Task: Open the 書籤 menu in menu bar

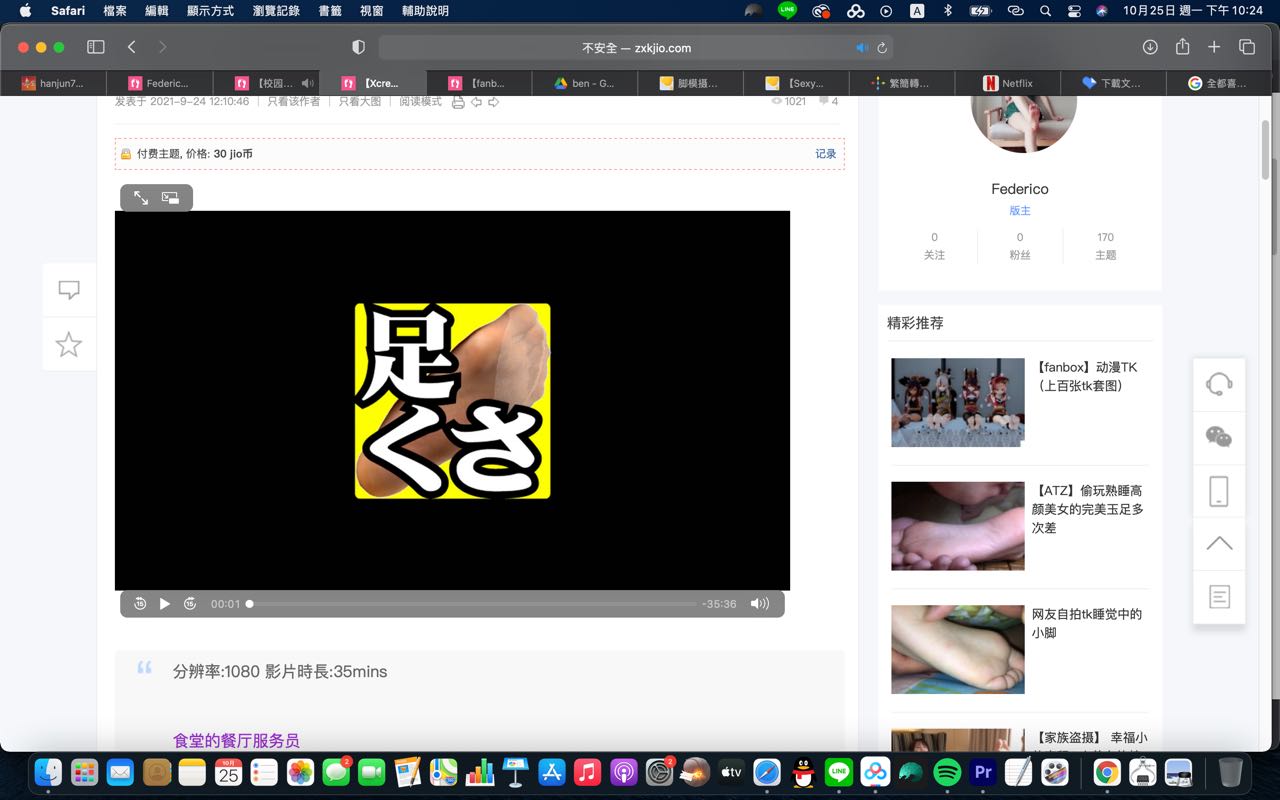Action: coord(329,11)
